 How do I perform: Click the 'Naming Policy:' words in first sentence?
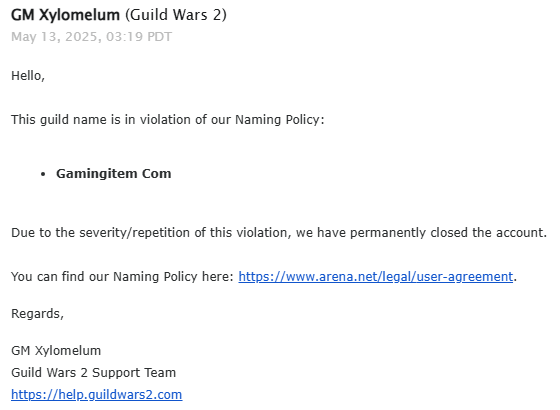click(280, 120)
